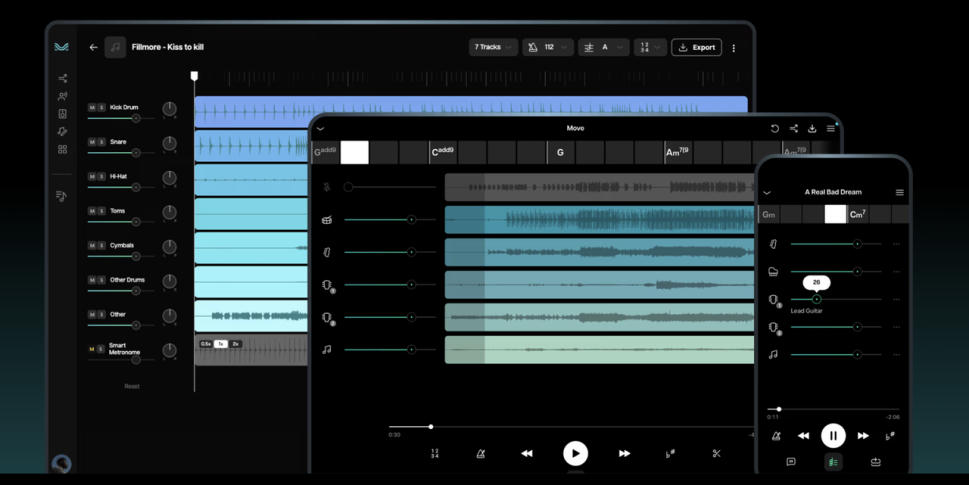Open the key A dropdown

603,47
